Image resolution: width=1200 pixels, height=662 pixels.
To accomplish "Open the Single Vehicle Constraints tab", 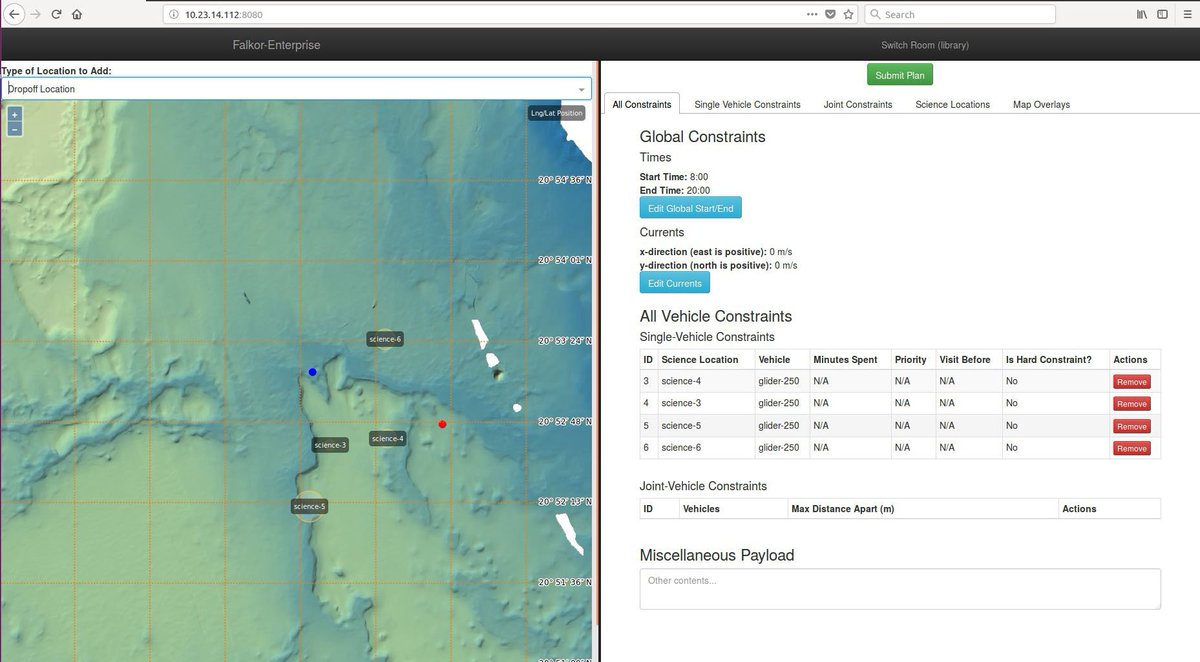I will tap(747, 104).
